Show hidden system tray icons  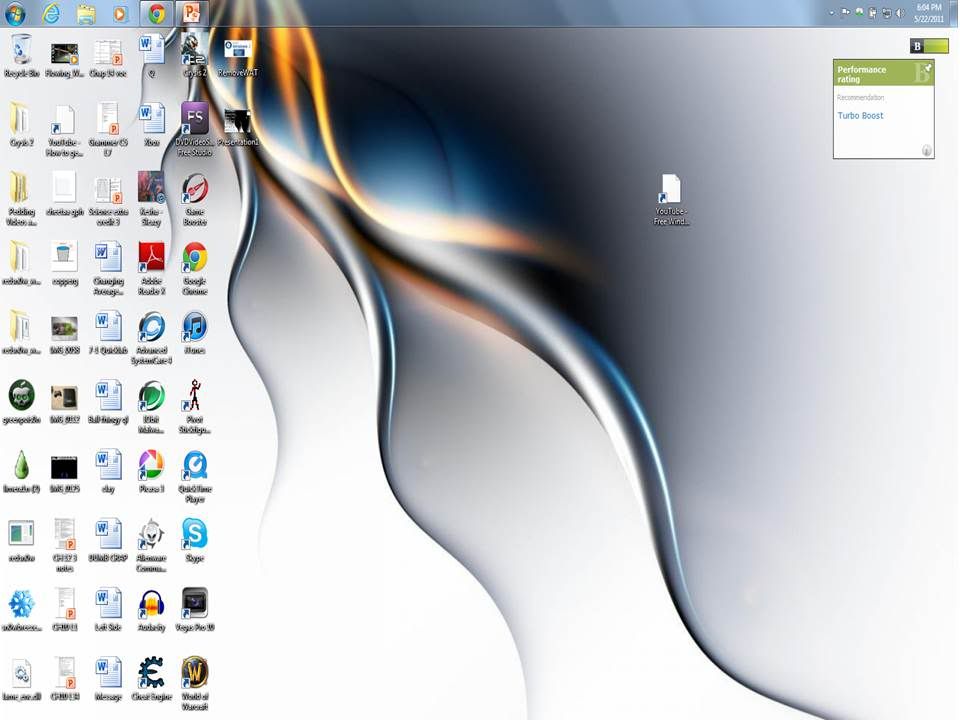click(831, 13)
